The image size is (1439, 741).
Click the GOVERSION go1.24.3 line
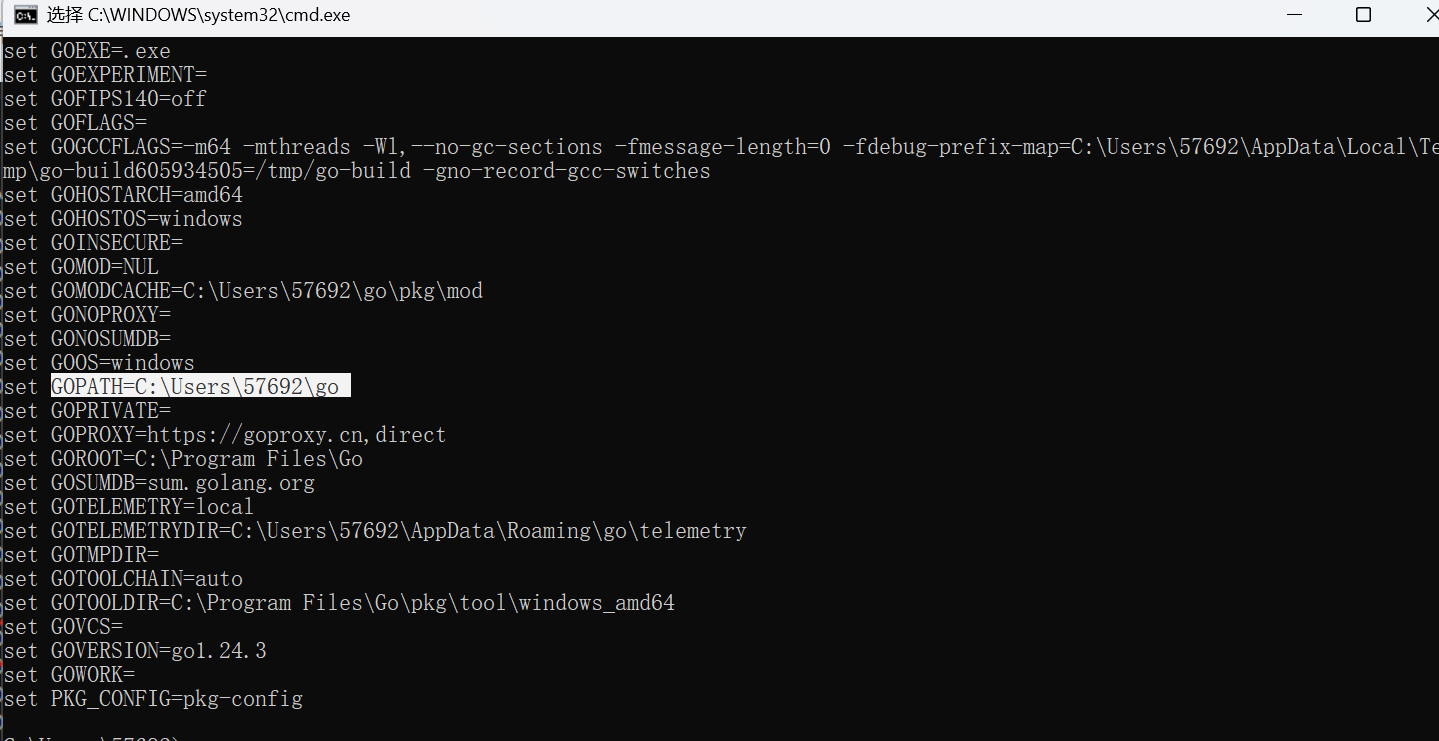coord(135,651)
